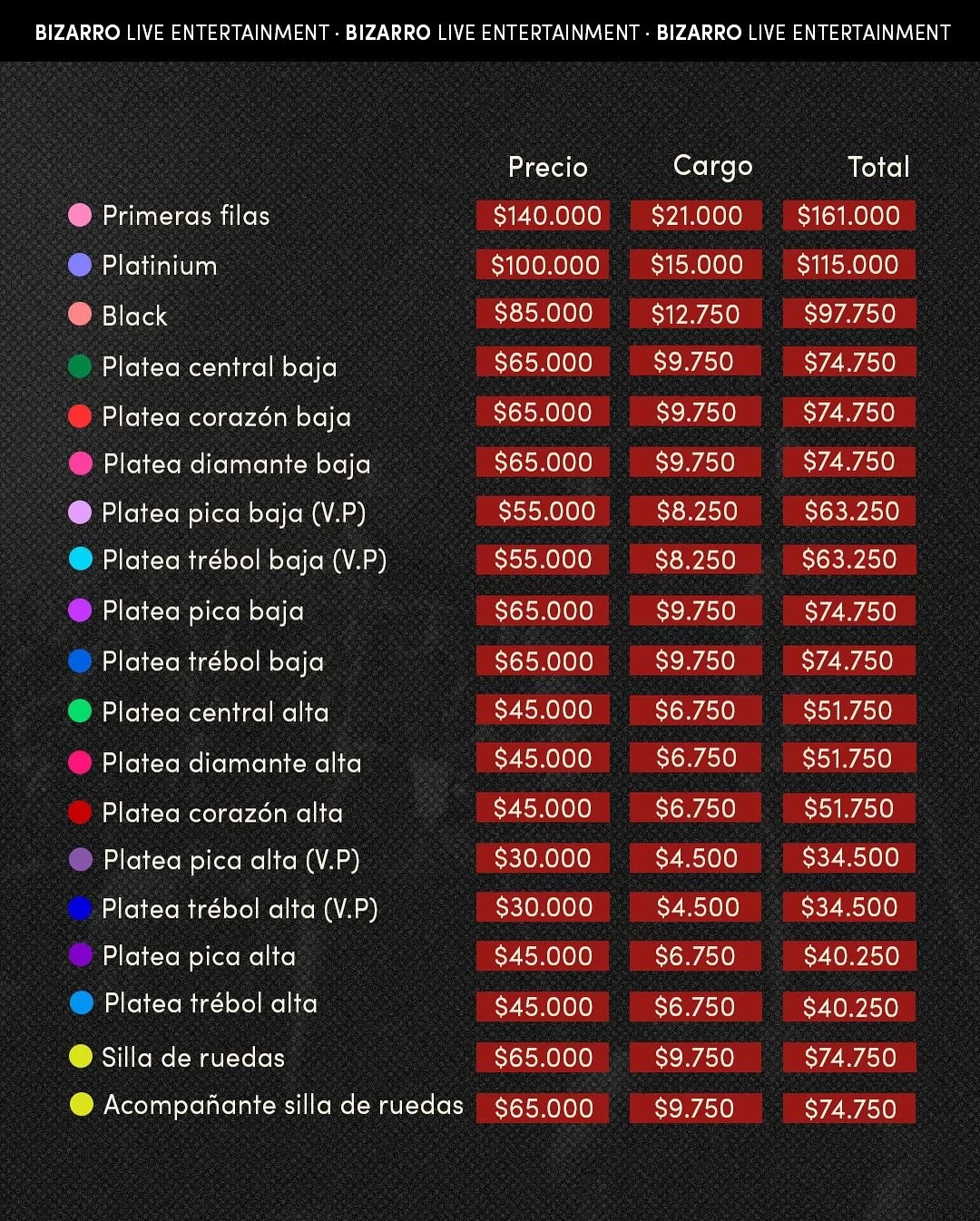Pick the dark green Platea central baja dot
Viewport: 980px width, 1221px height.
80,366
